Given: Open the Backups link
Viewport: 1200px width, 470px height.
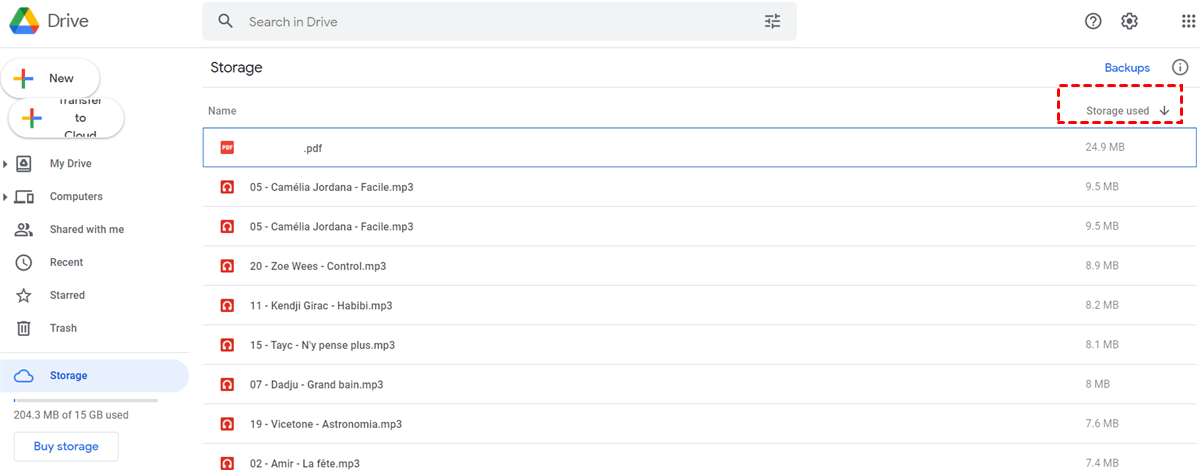Looking at the screenshot, I should (1127, 68).
